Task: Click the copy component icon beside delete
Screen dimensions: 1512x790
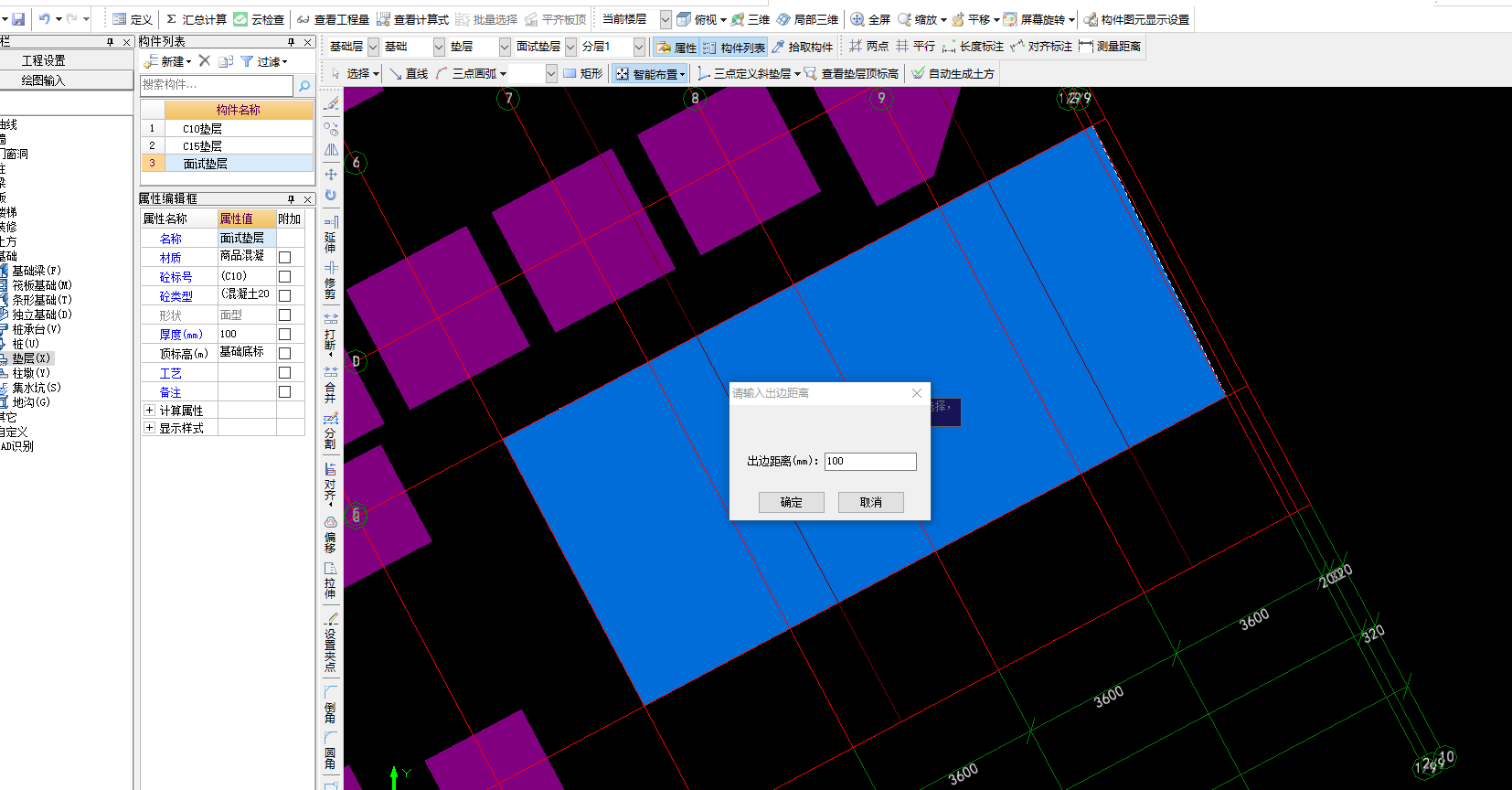Action: (226, 61)
